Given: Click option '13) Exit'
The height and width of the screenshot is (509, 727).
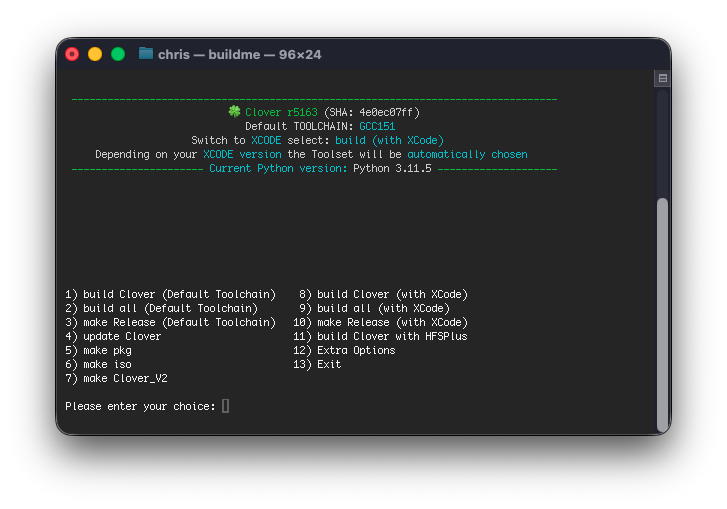Looking at the screenshot, I should click(x=317, y=364).
